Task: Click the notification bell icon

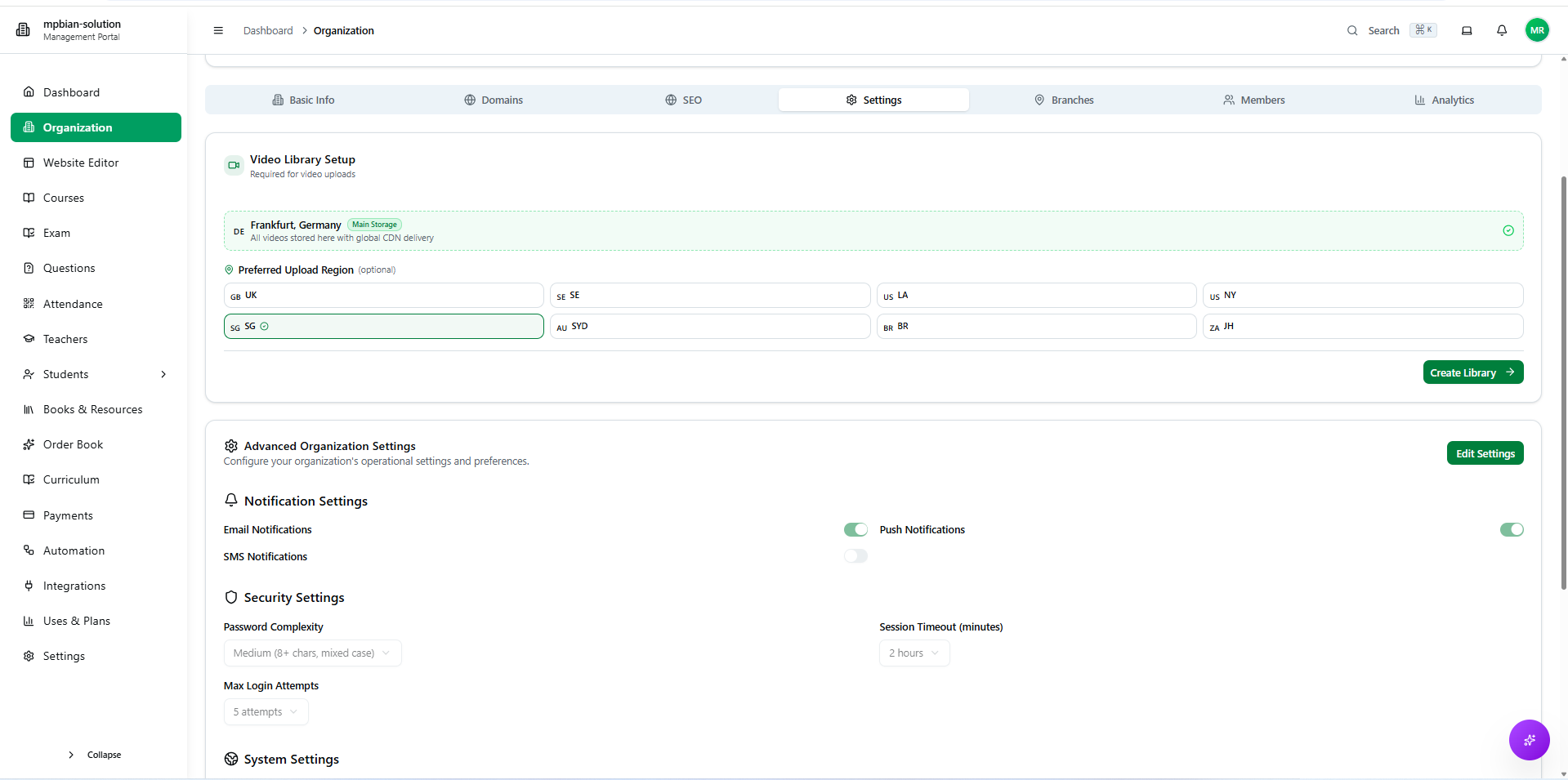Action: (1502, 30)
